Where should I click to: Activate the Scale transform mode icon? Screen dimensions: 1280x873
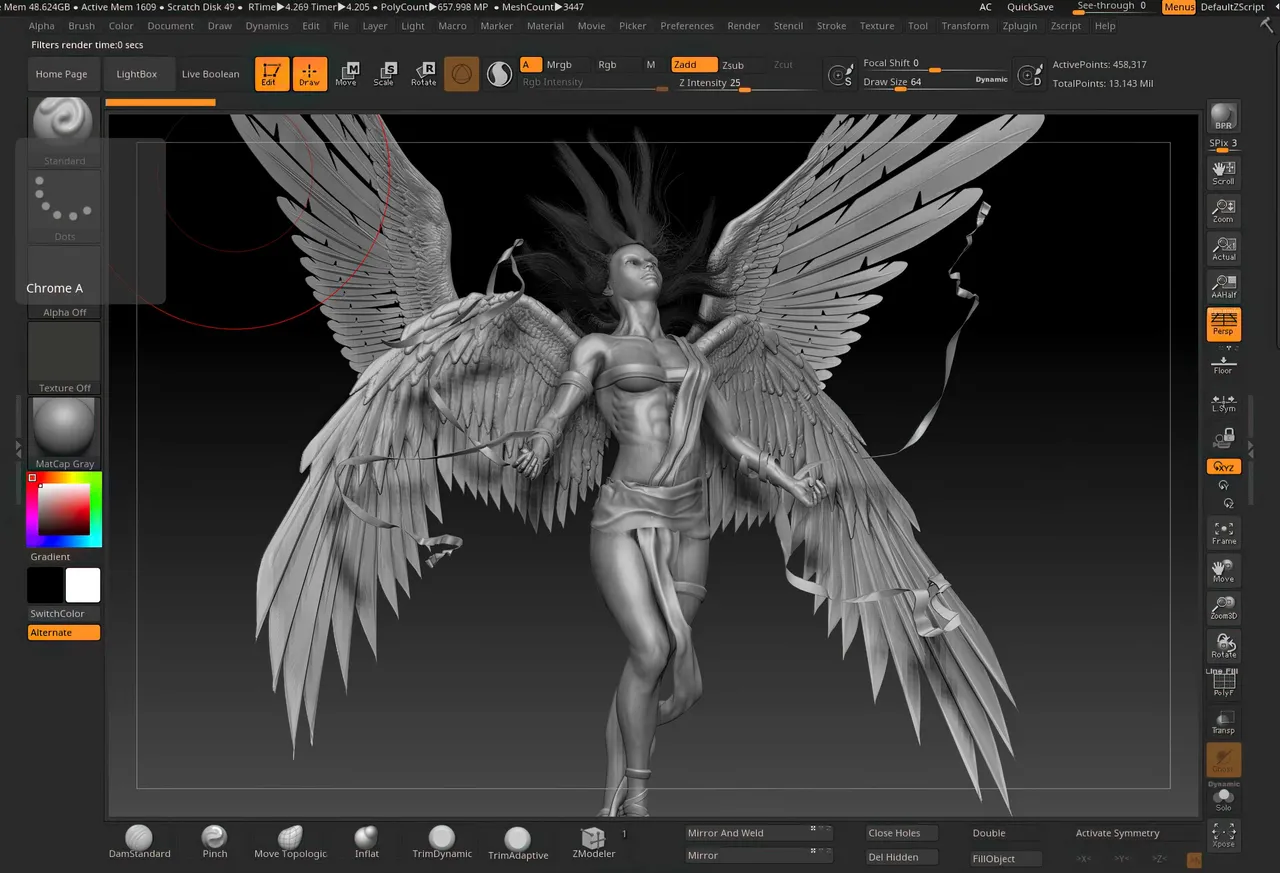point(384,74)
